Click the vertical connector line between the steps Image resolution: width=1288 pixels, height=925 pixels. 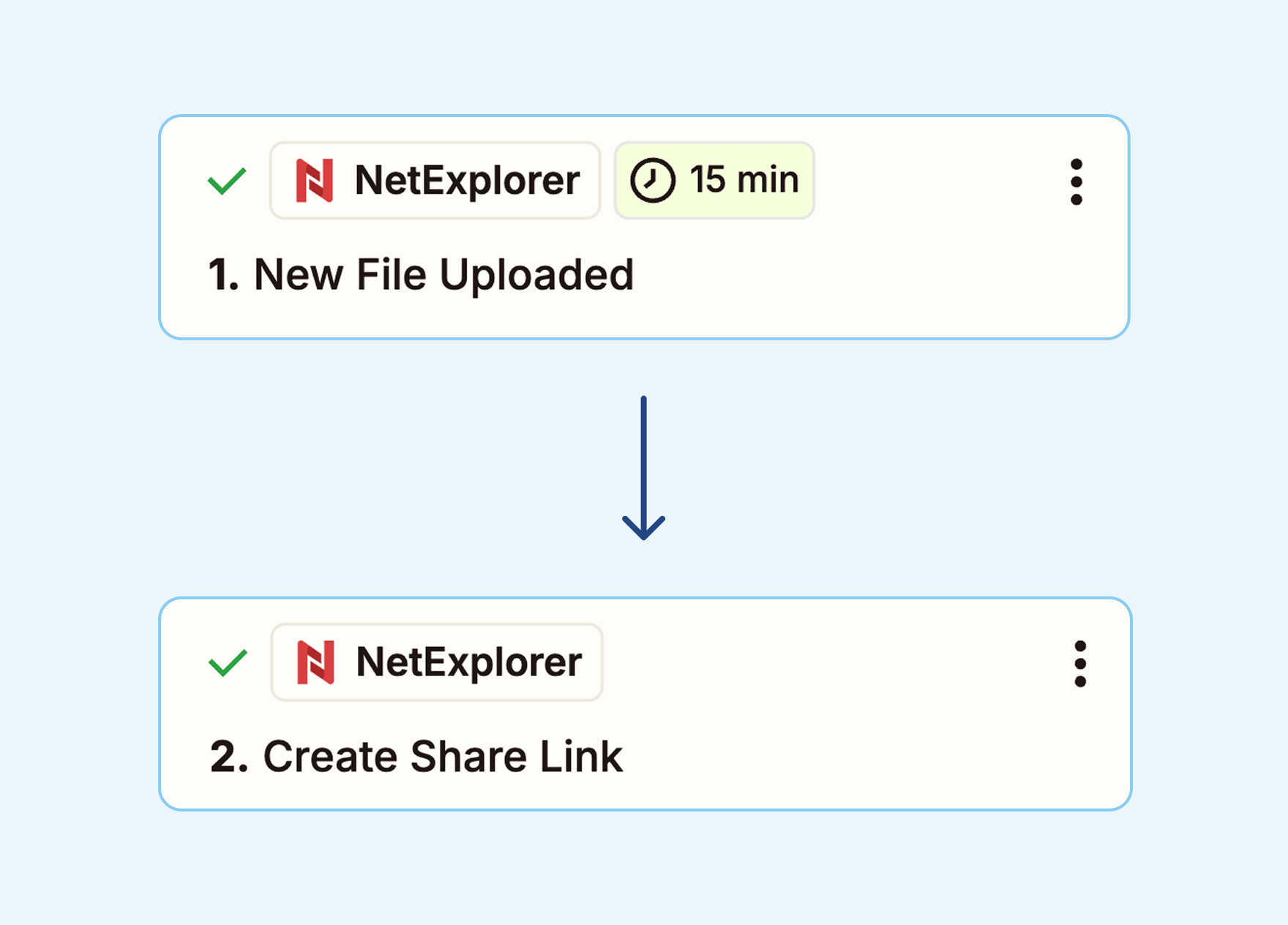[x=643, y=454]
